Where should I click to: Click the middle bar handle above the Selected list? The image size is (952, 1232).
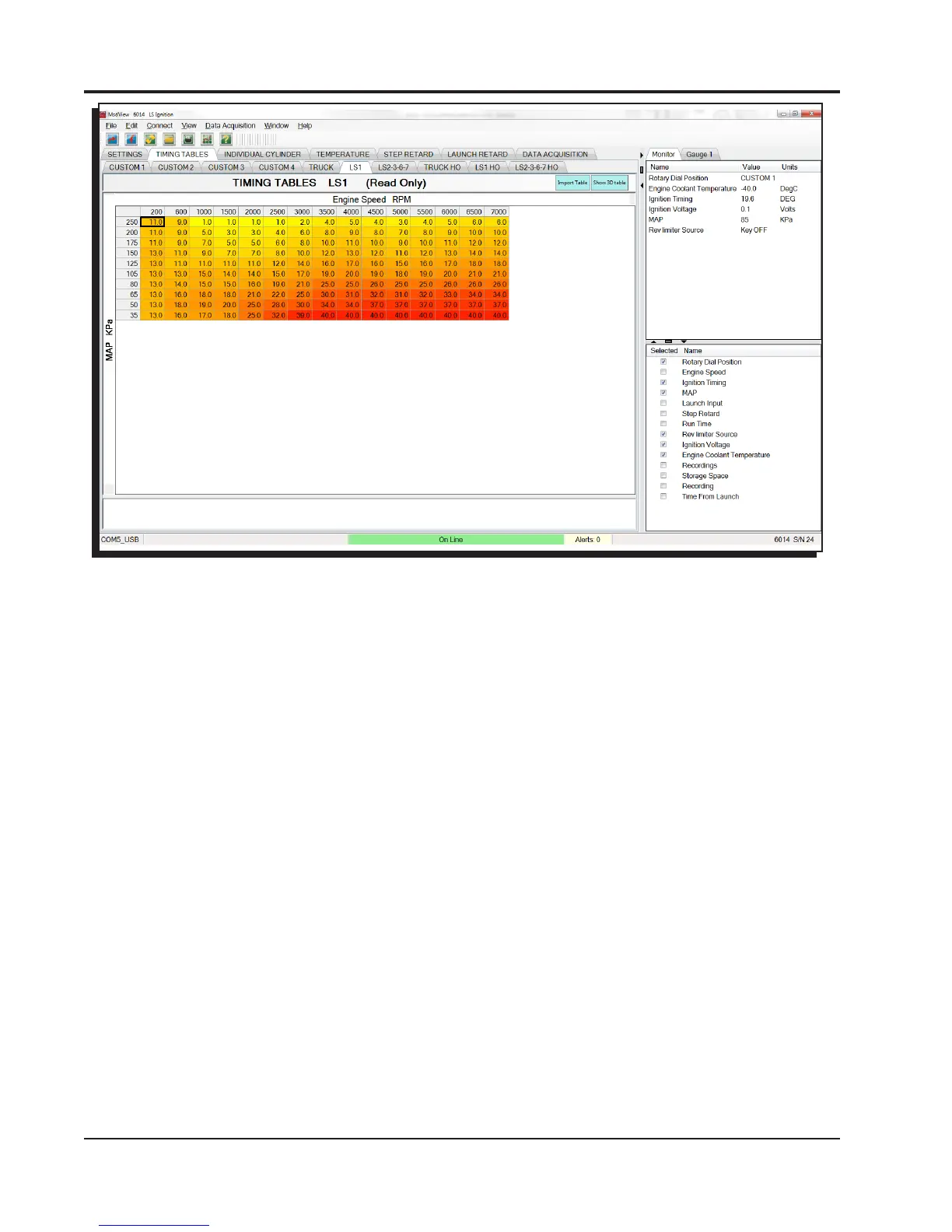pyautogui.click(x=668, y=341)
